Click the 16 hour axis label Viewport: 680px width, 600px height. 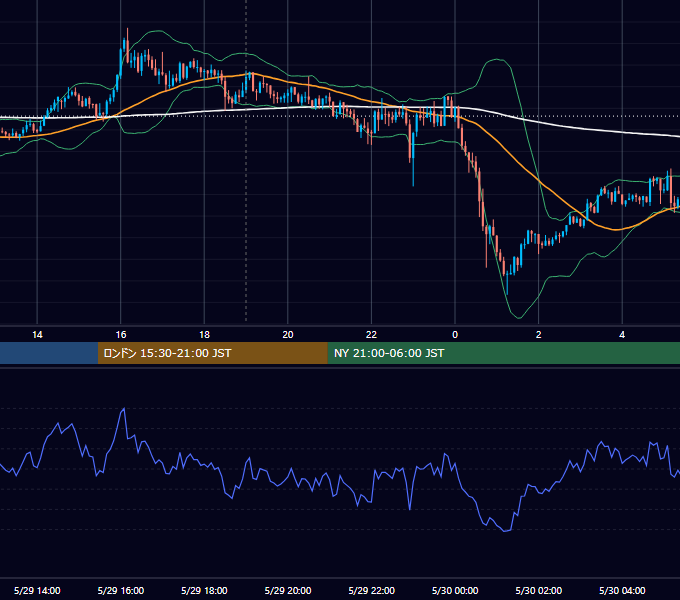[121, 335]
